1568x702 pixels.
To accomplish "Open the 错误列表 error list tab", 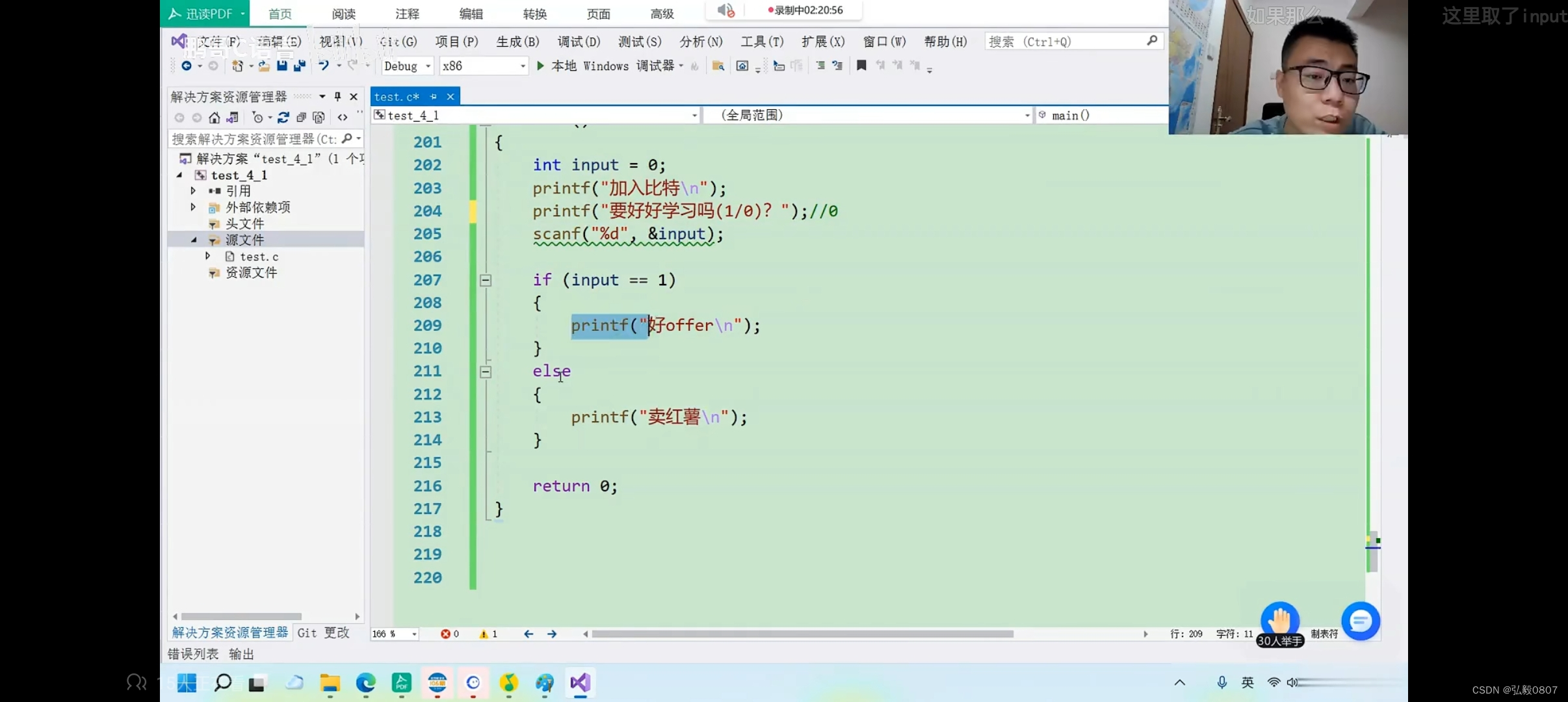I will pyautogui.click(x=193, y=654).
